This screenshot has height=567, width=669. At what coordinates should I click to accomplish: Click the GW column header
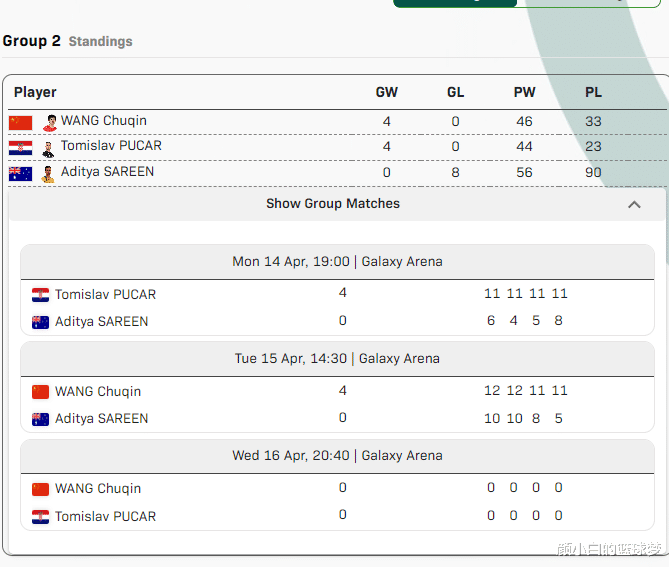(386, 92)
